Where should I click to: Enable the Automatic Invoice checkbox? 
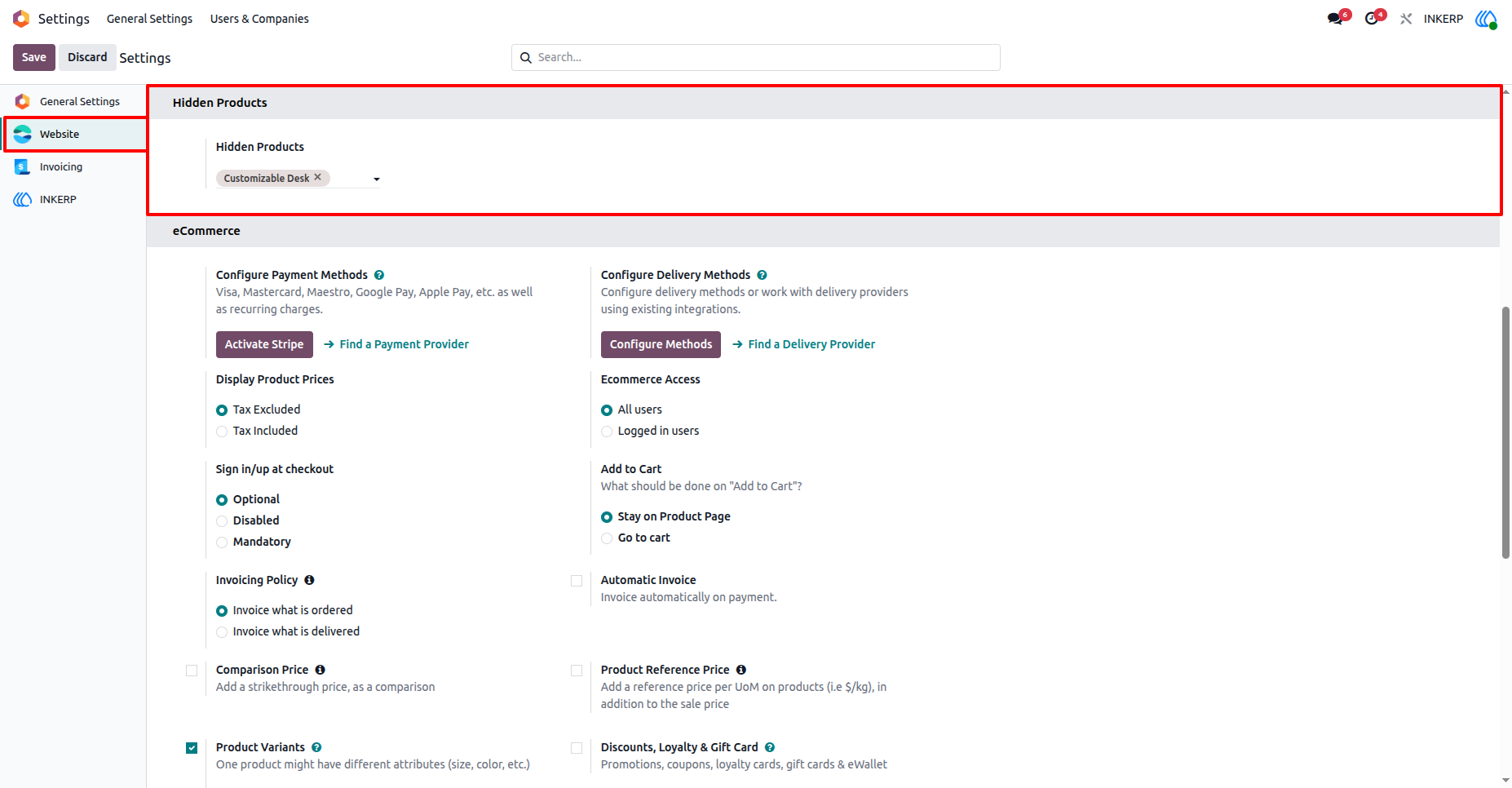pos(577,581)
